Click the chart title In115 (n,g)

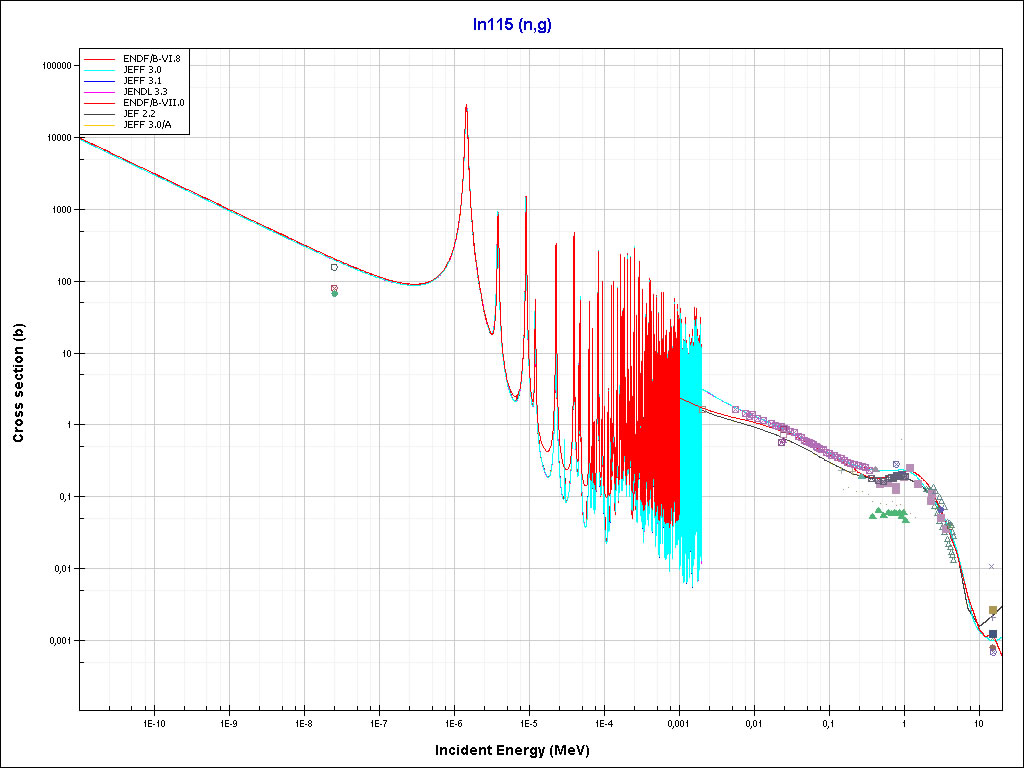coord(511,23)
